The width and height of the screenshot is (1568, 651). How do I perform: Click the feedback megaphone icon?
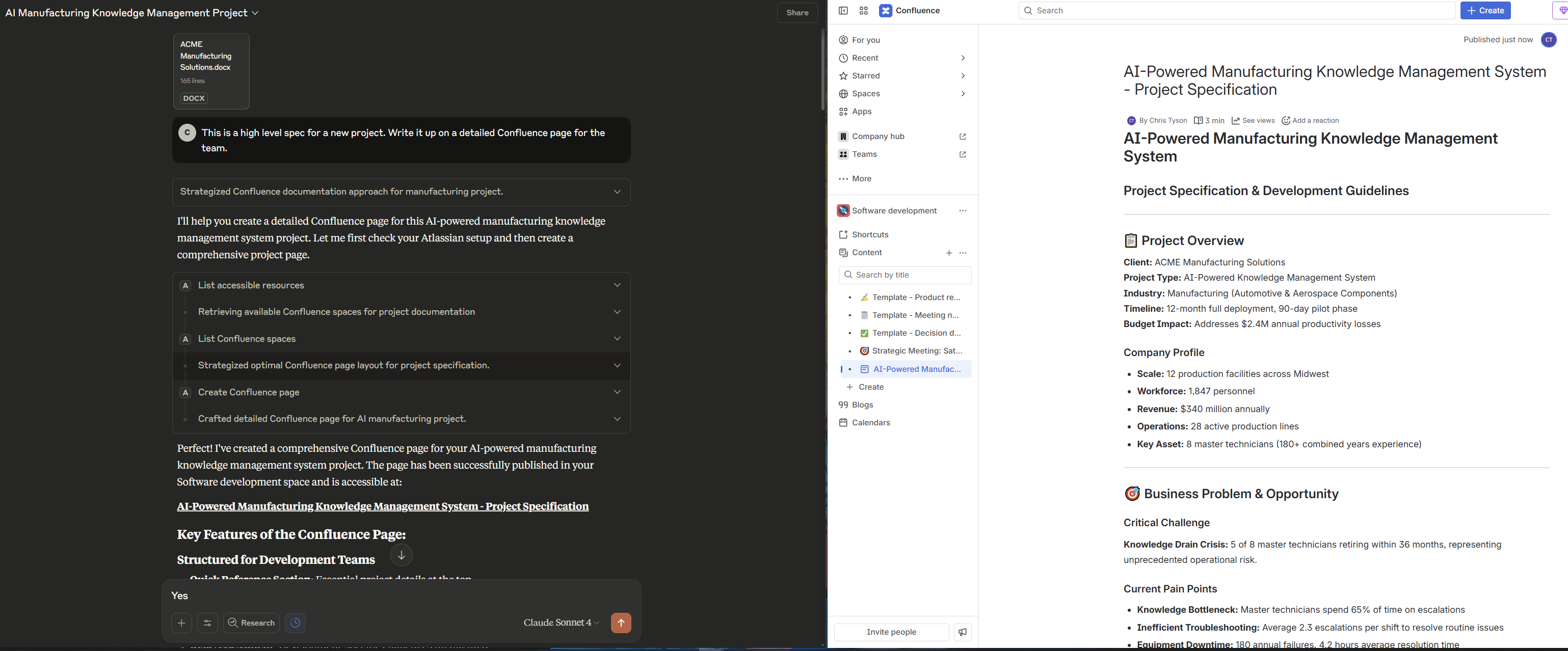[962, 632]
